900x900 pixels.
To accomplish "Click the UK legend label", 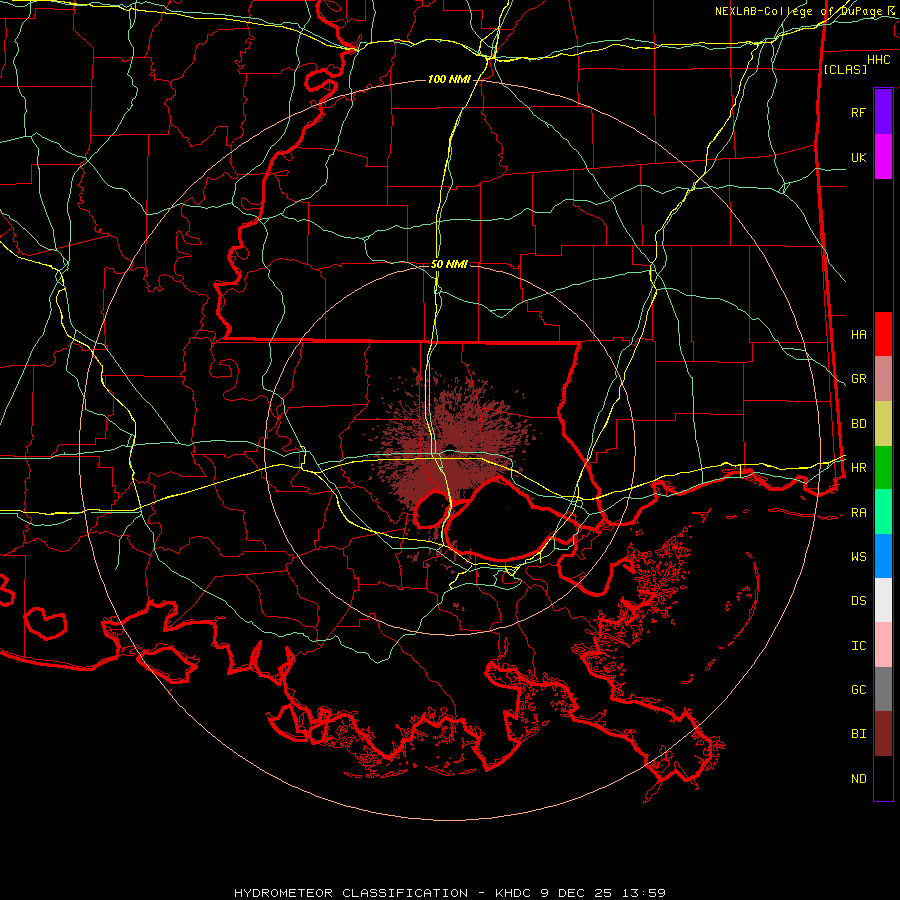I will pyautogui.click(x=859, y=157).
